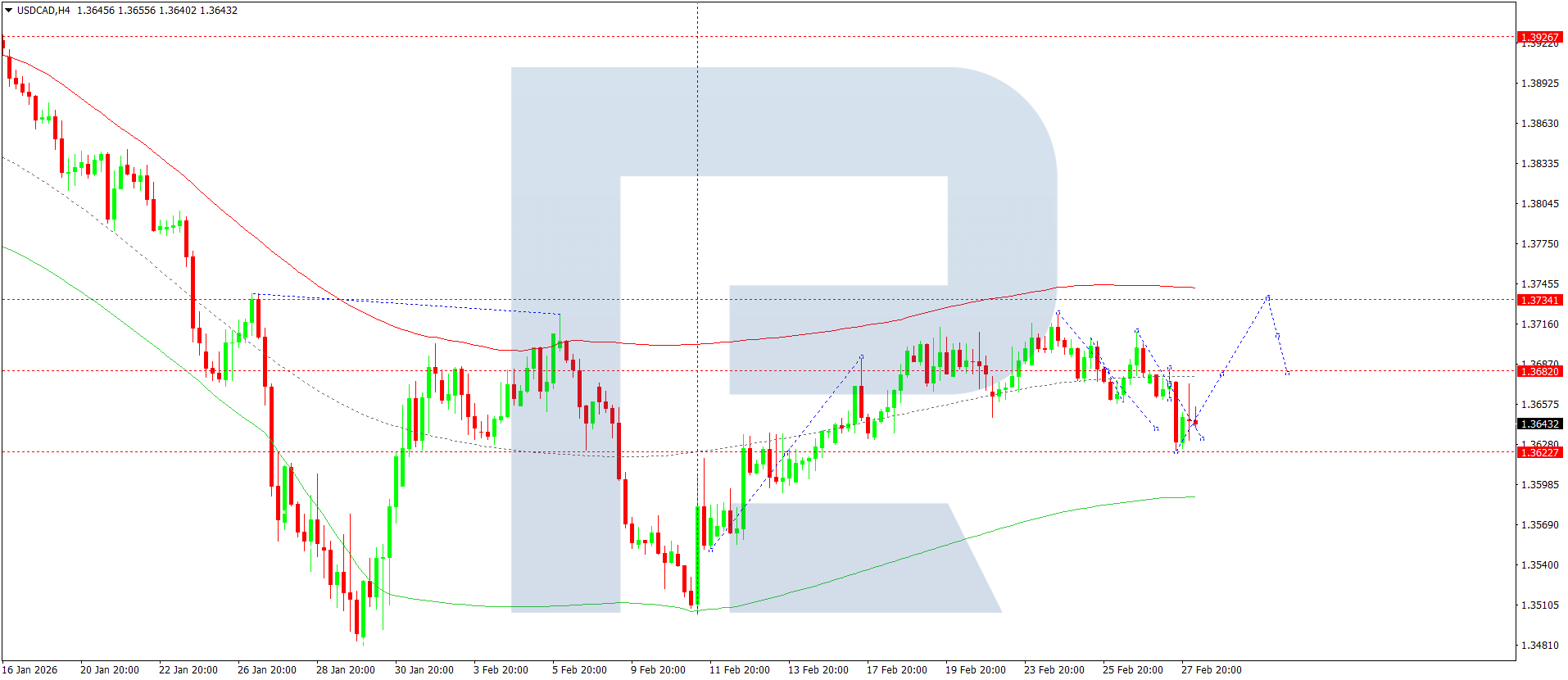The image size is (1568, 680).
Task: Select the red 1.37341 price label
Action: click(x=1539, y=300)
